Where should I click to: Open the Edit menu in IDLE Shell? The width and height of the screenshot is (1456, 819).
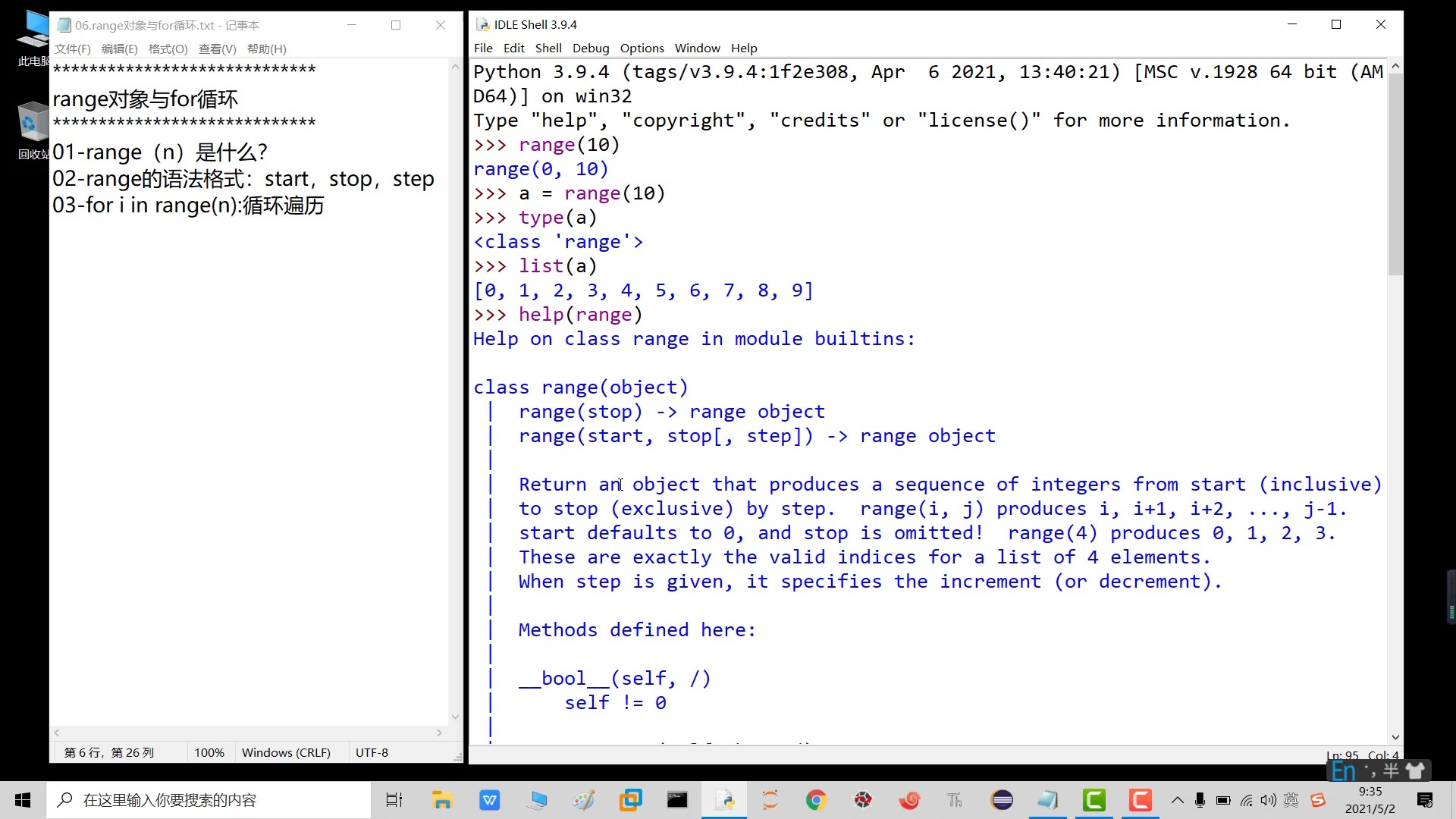(513, 48)
